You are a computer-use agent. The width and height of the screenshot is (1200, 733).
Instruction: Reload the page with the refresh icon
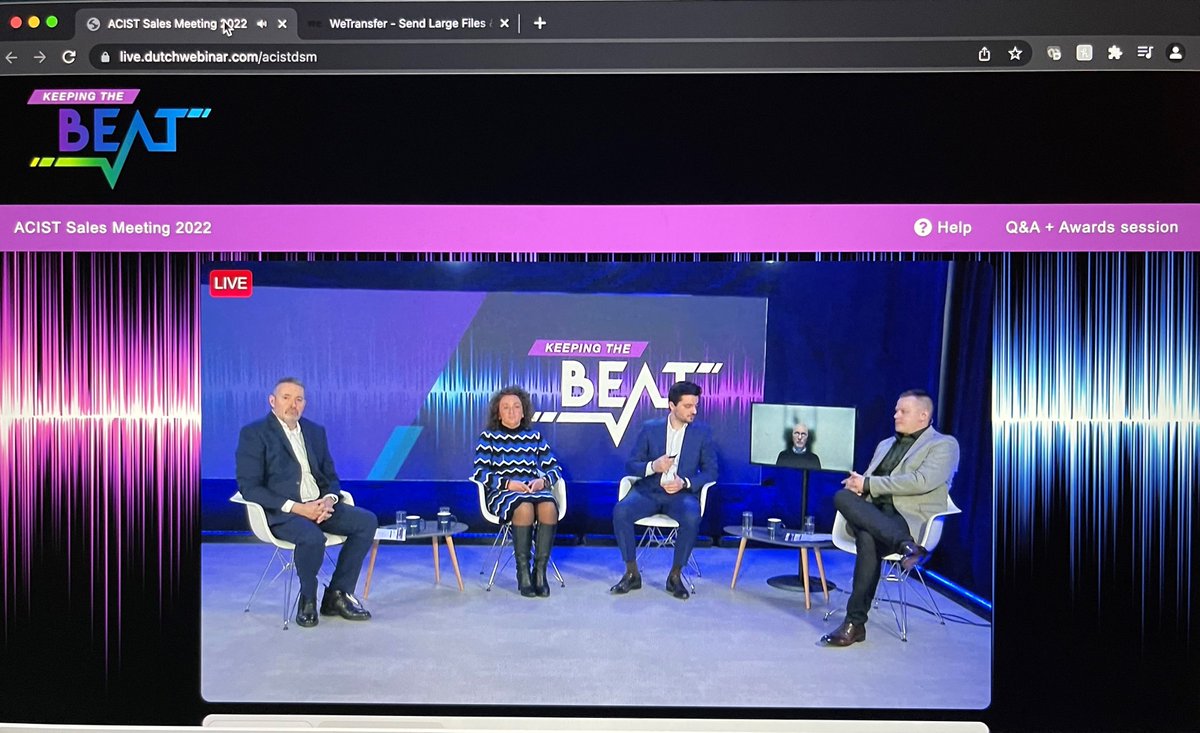pos(66,58)
